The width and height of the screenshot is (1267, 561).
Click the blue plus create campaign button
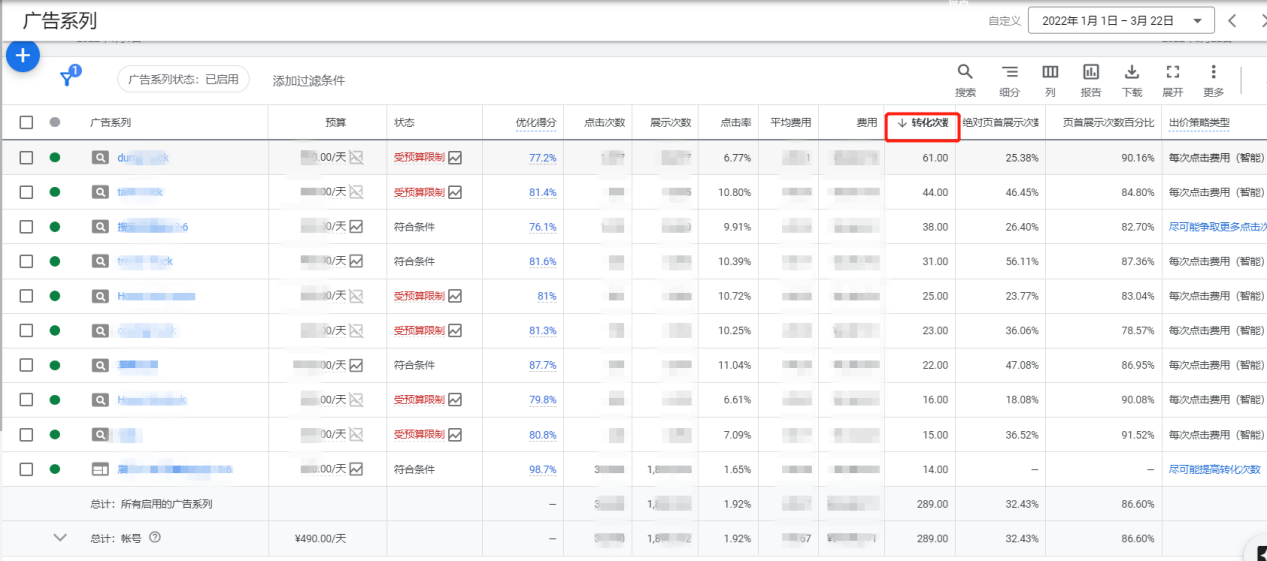23,55
